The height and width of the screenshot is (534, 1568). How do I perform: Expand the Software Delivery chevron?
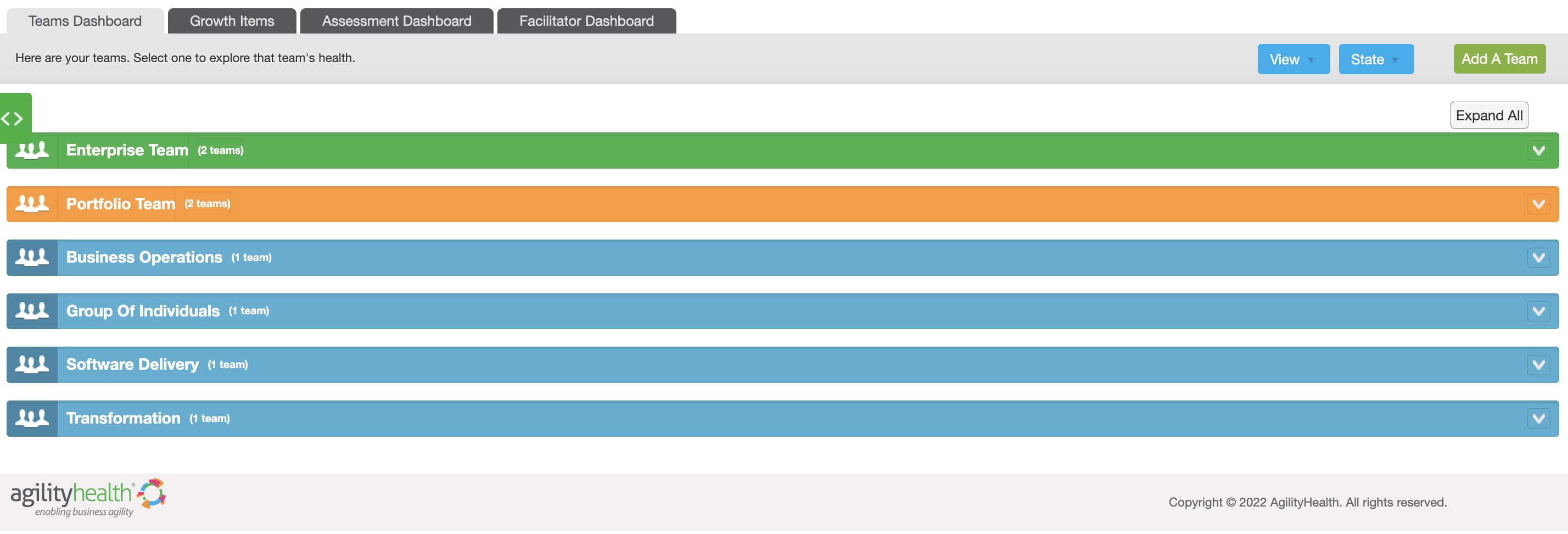[1538, 365]
